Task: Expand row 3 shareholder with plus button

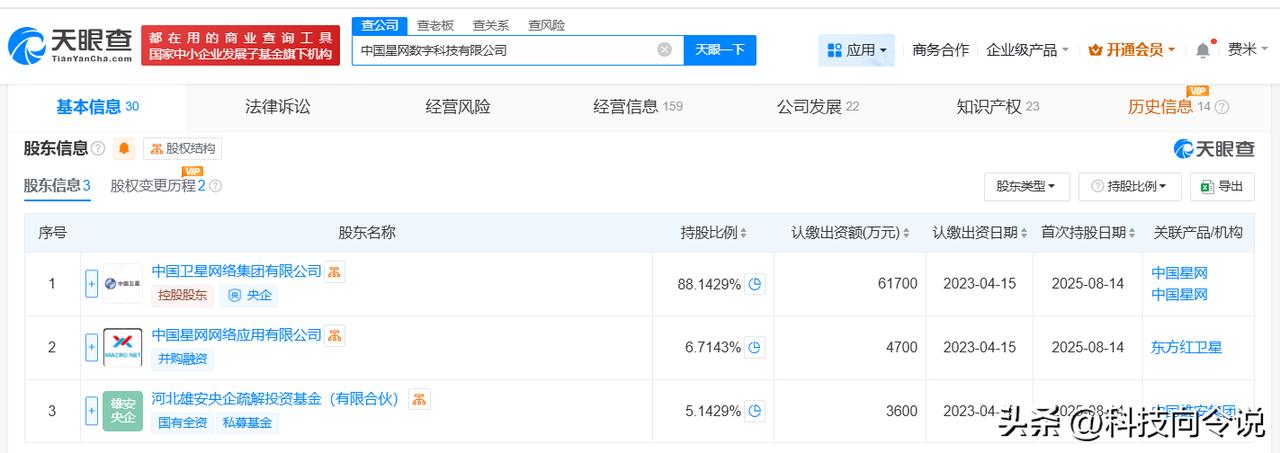Action: [92, 411]
